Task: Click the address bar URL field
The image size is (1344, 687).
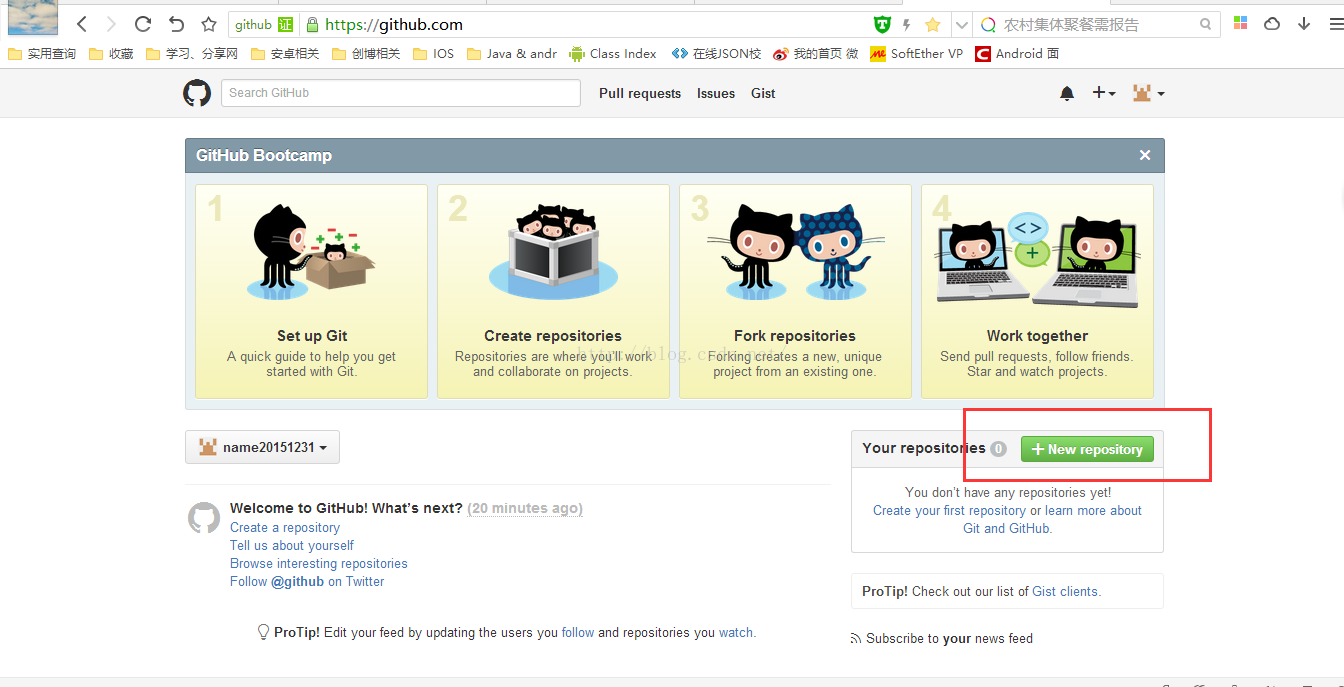Action: (x=590, y=25)
